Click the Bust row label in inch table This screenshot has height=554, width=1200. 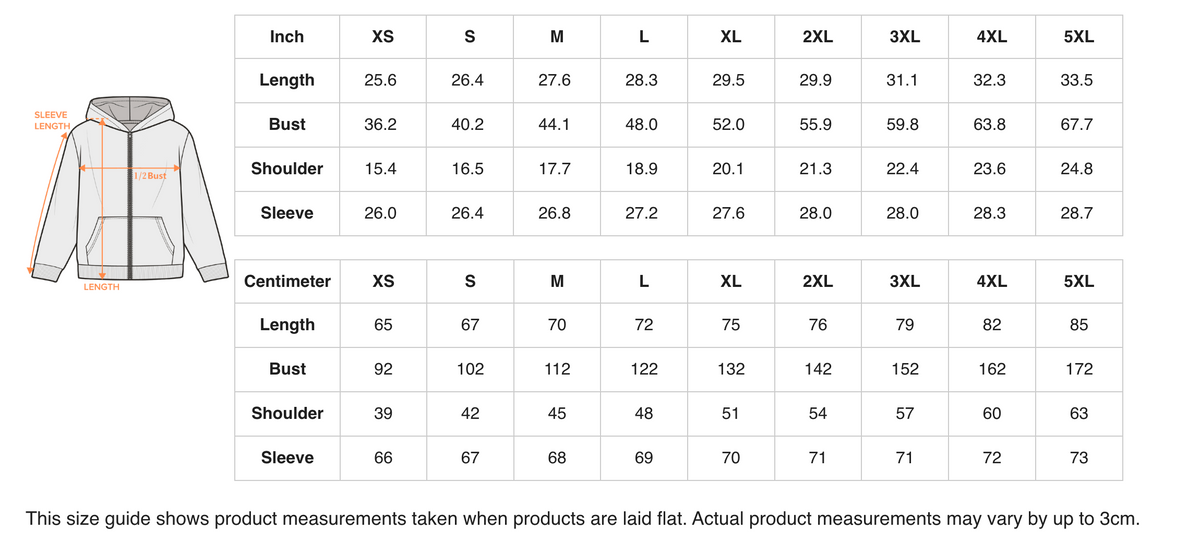[287, 124]
